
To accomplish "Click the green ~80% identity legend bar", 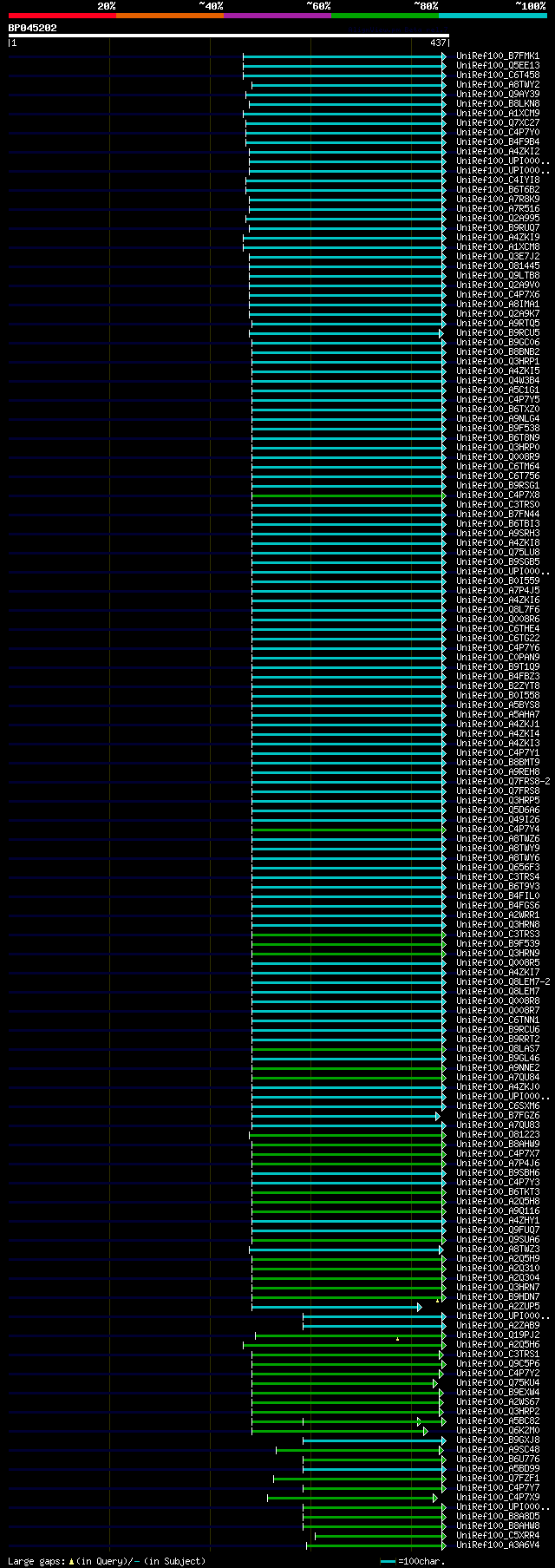I will pos(385,16).
